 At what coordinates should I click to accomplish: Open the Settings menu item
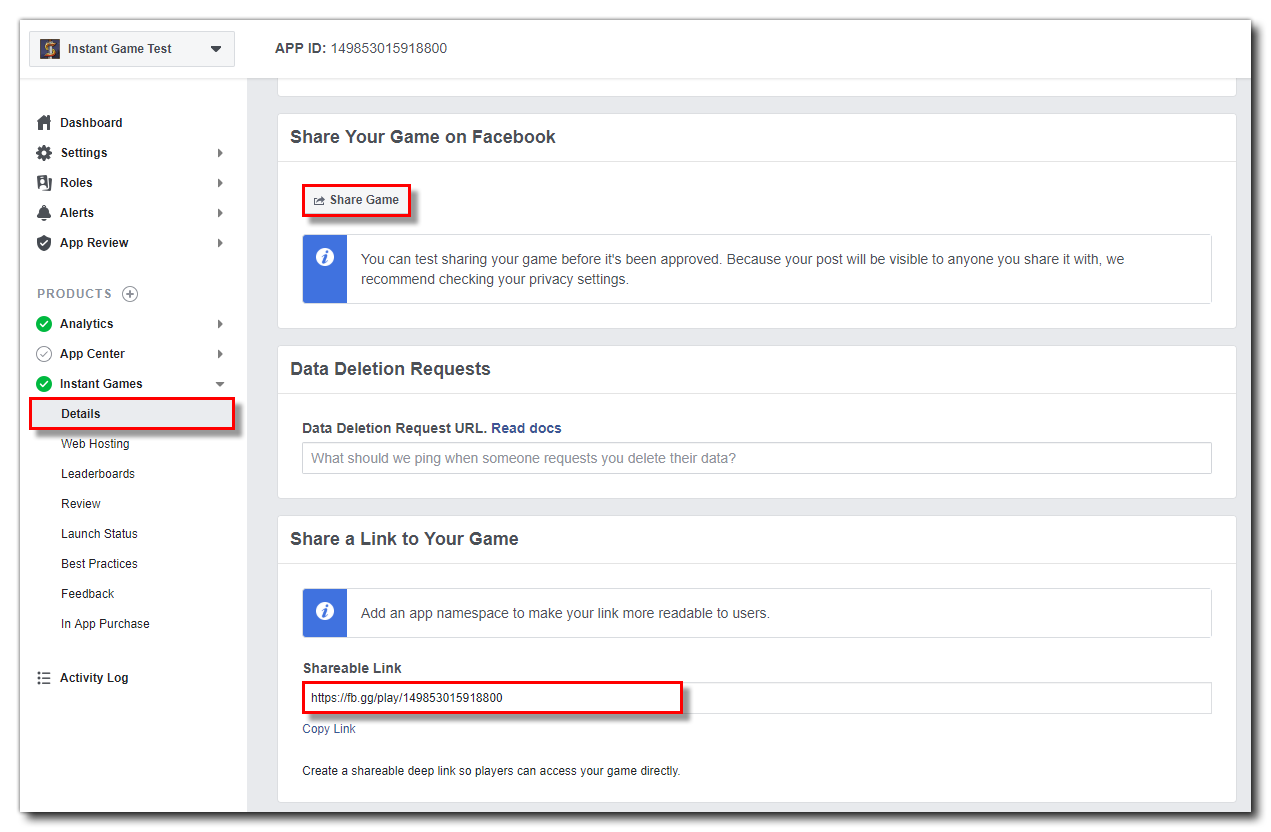pyautogui.click(x=84, y=153)
